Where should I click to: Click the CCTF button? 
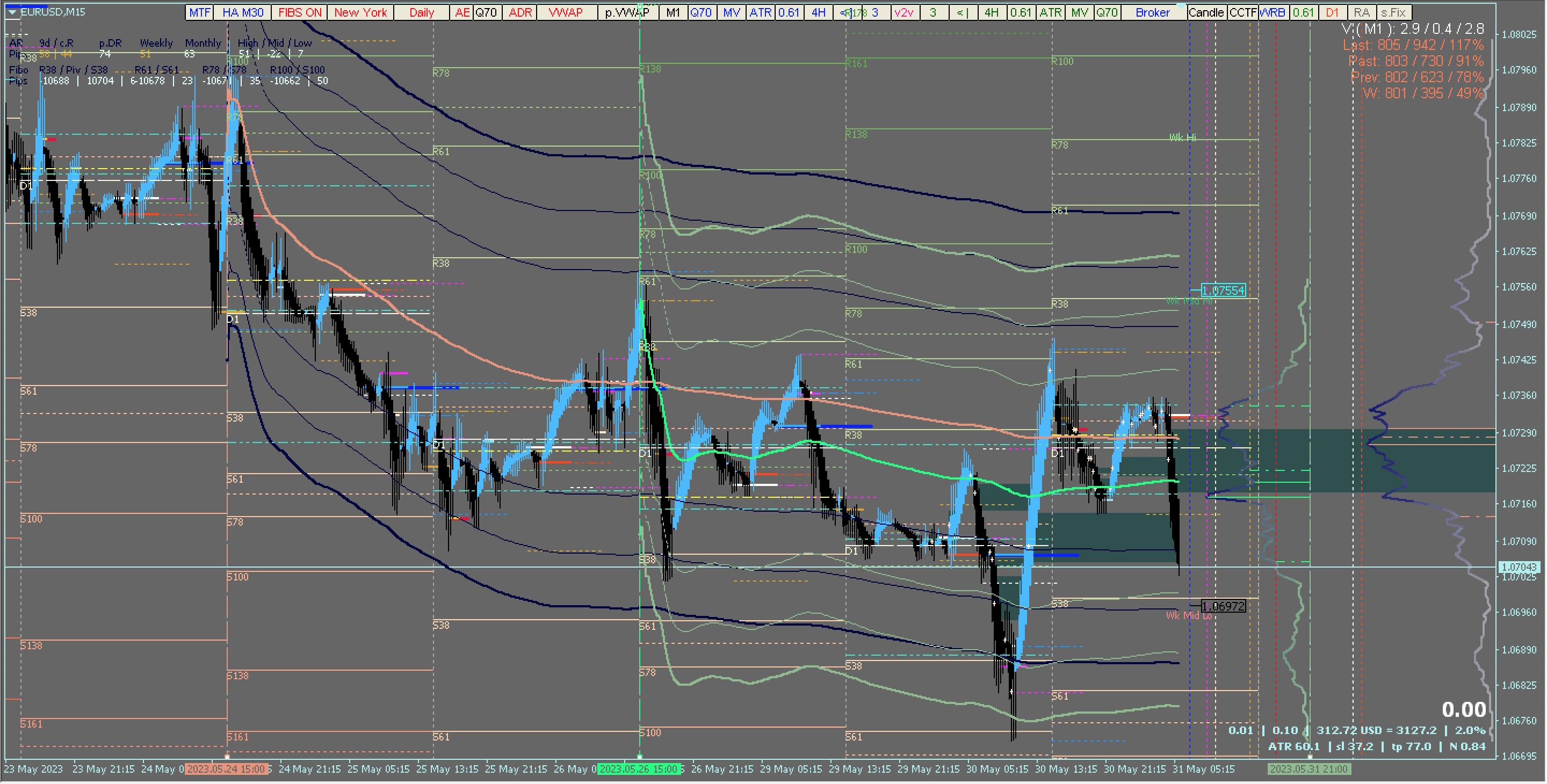tap(1242, 12)
